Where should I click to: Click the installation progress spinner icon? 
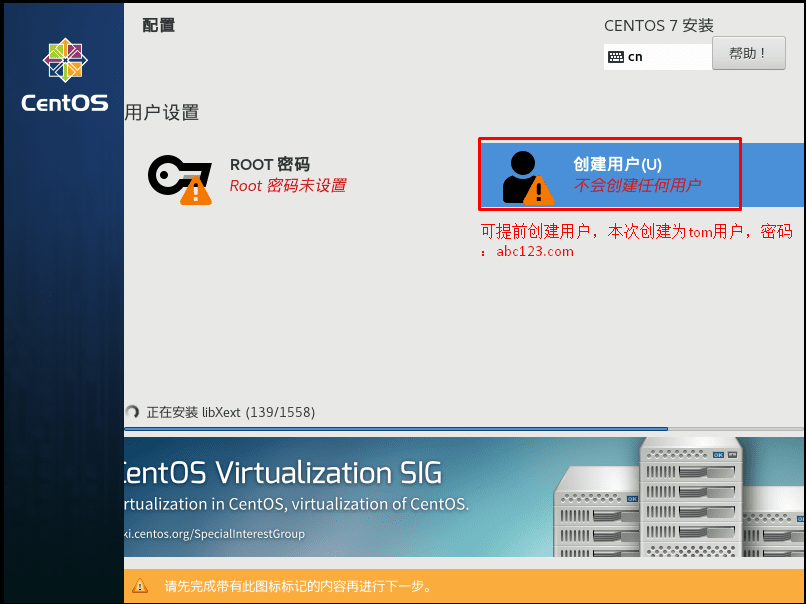(133, 412)
